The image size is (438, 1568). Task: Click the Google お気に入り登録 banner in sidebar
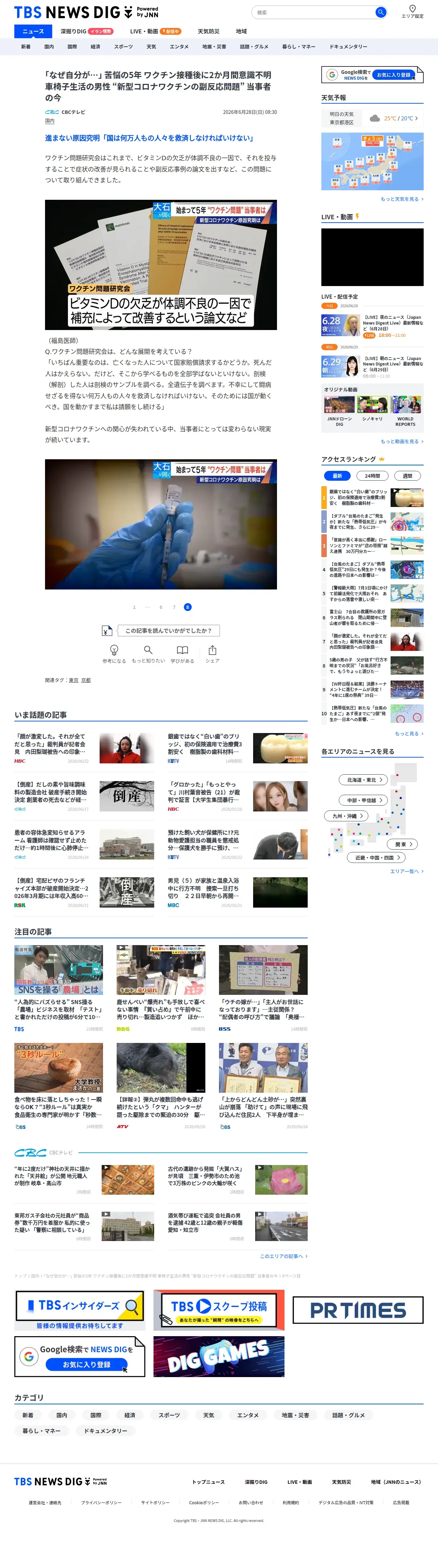click(x=372, y=74)
